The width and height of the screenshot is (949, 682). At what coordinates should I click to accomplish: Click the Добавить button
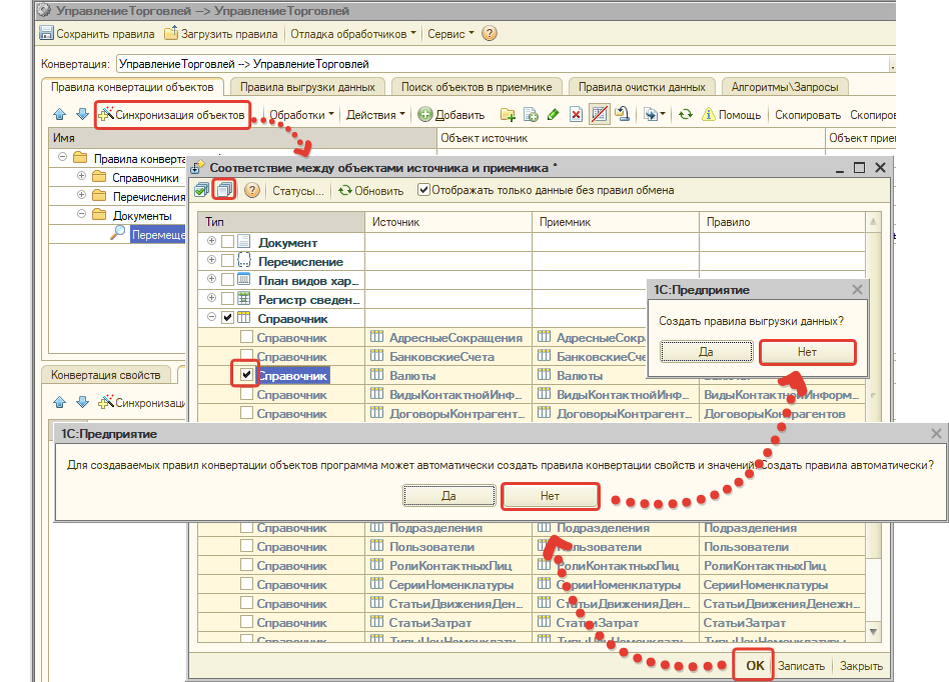tap(452, 115)
